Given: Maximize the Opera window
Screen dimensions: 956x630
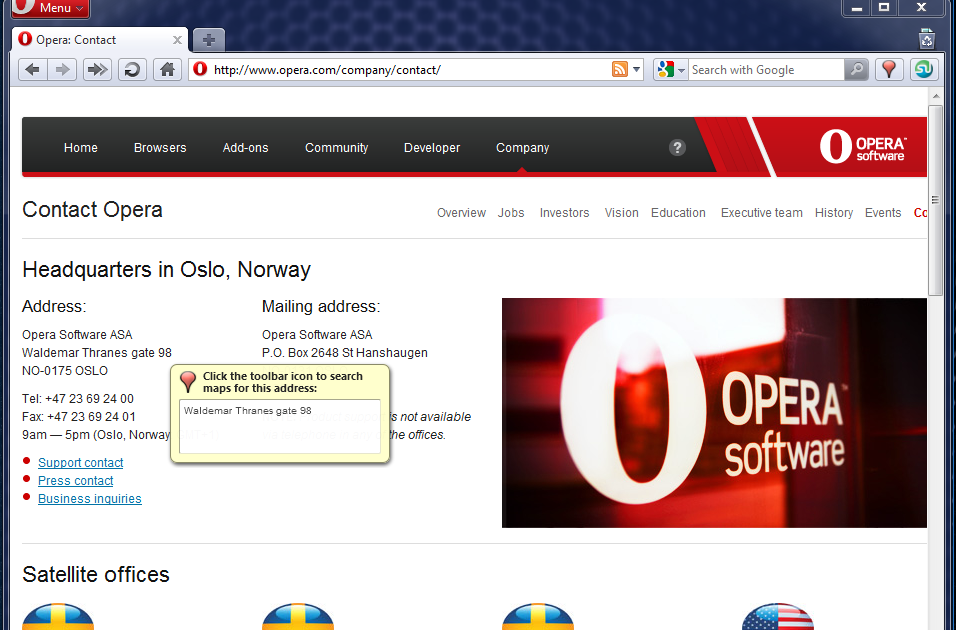Looking at the screenshot, I should coord(883,8).
